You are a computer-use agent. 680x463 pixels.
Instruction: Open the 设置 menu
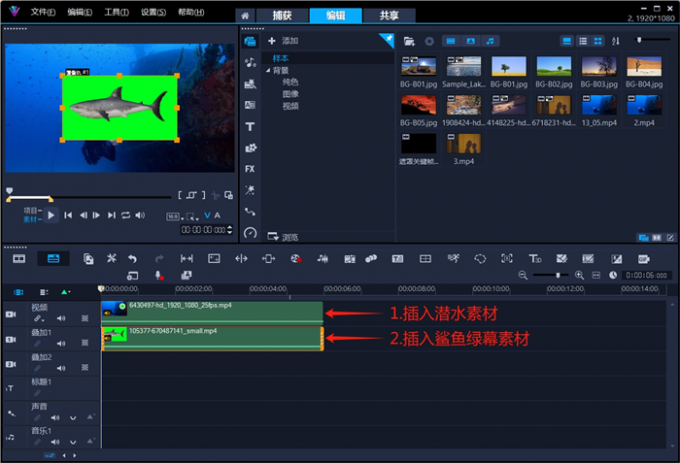154,12
